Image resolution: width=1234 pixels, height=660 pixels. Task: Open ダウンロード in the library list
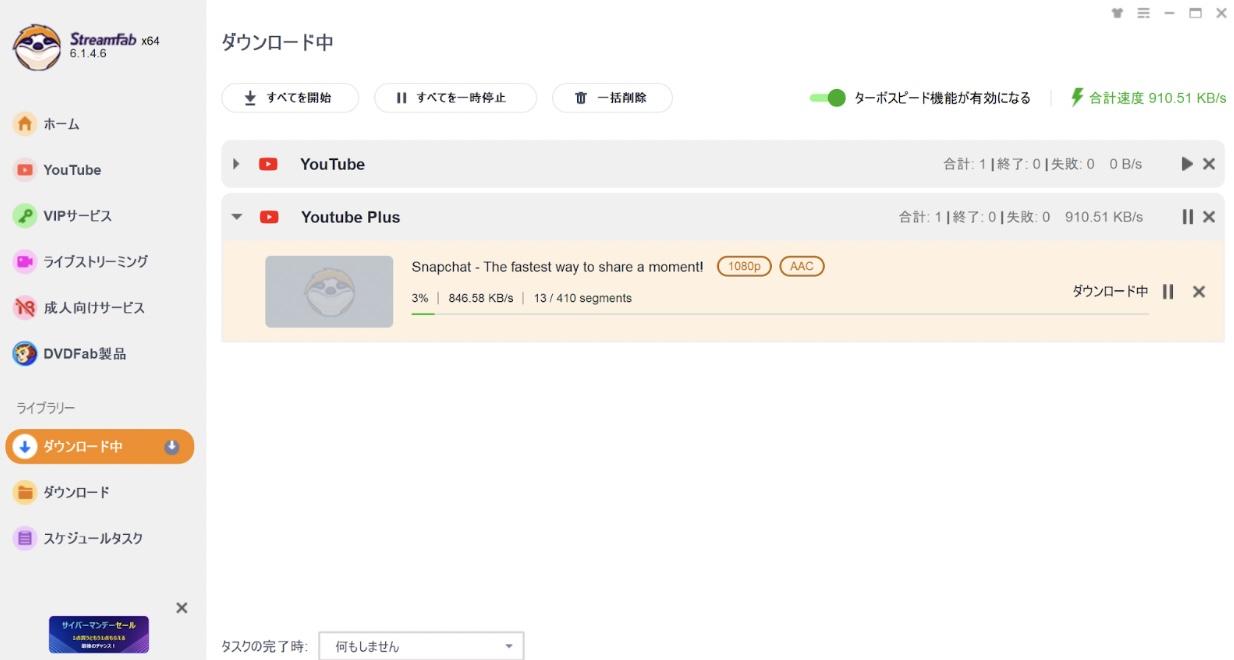[x=76, y=492]
